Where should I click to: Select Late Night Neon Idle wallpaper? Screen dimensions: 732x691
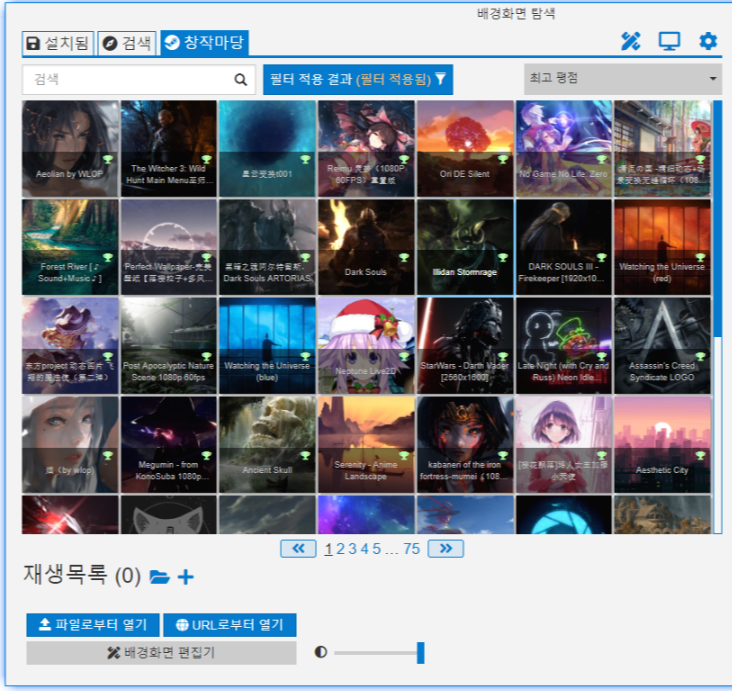563,346
